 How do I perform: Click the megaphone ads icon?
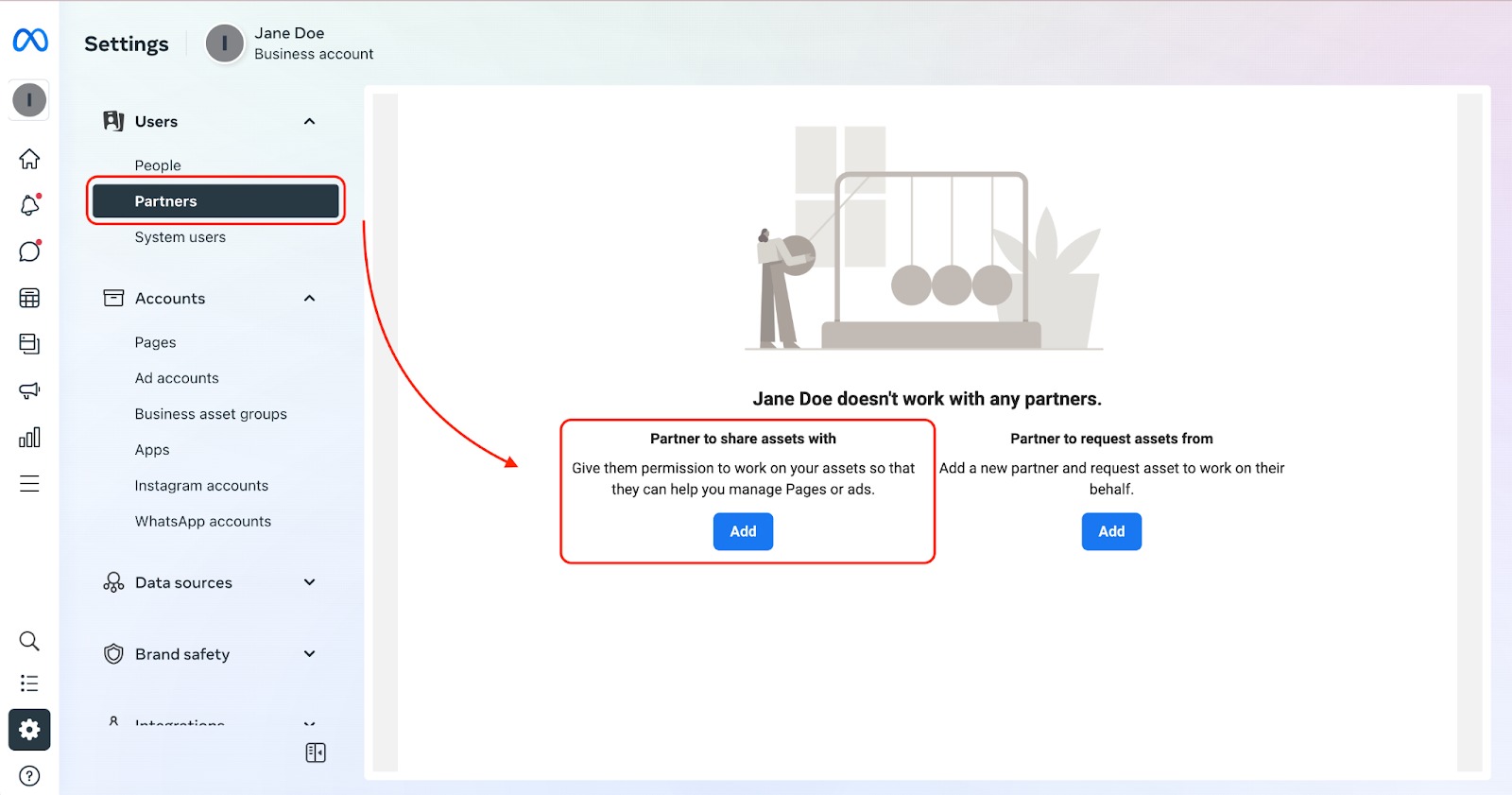click(x=29, y=390)
